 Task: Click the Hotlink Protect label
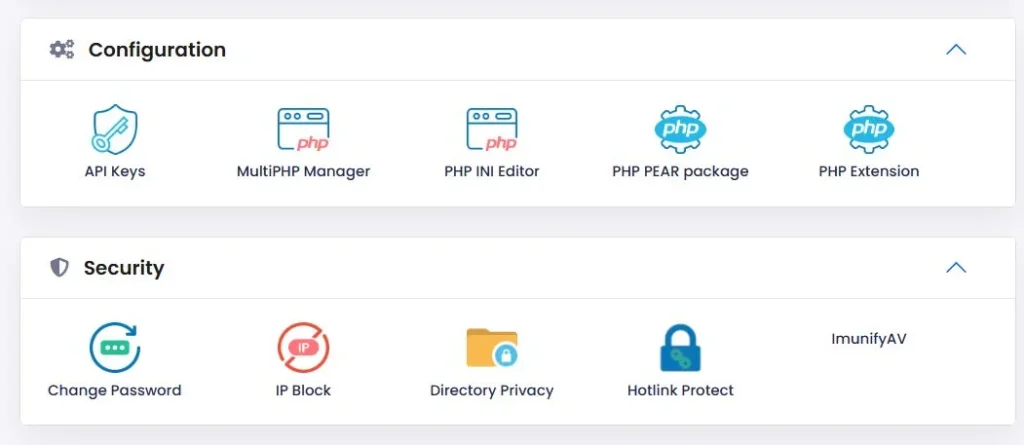[x=680, y=390]
